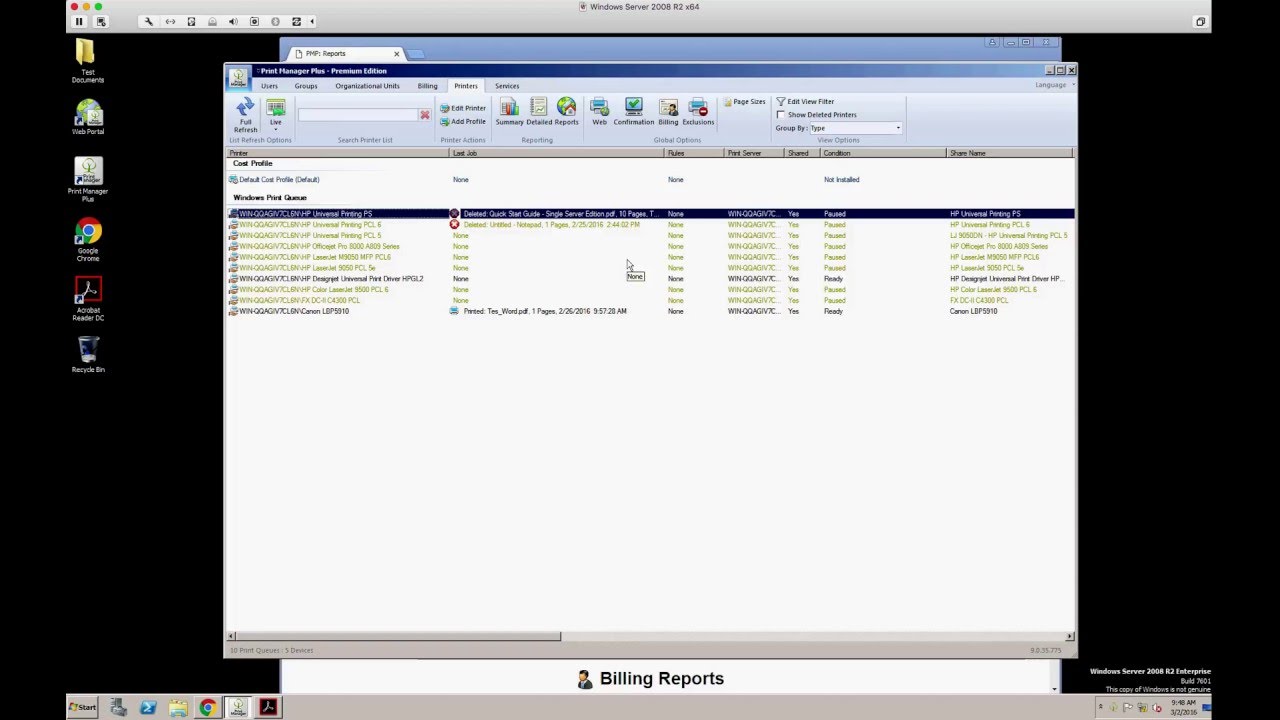The width and height of the screenshot is (1280, 720).
Task: Click Add Profile action
Action: pos(463,122)
